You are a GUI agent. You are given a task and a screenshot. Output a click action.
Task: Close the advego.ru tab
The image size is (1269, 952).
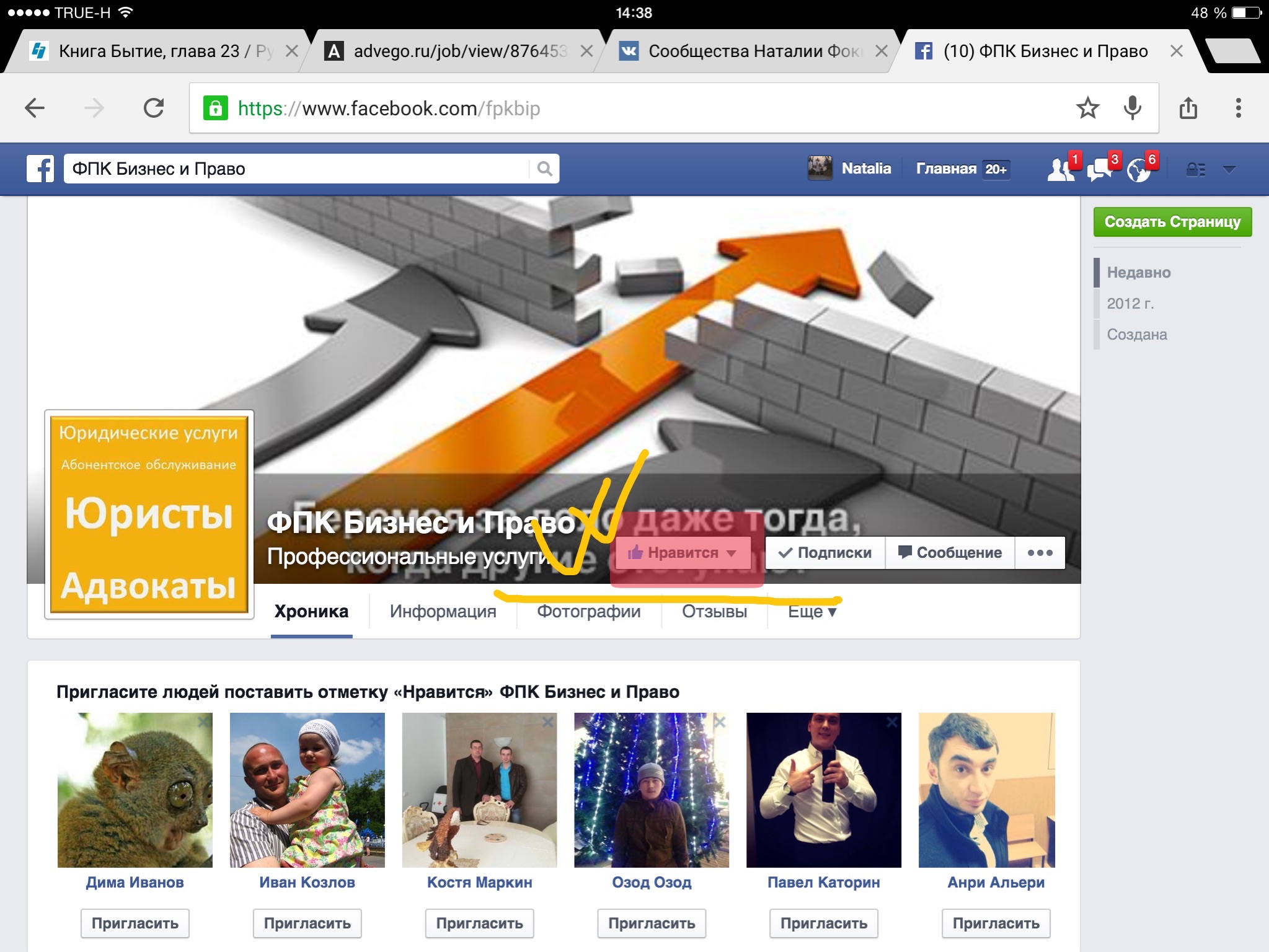586,51
